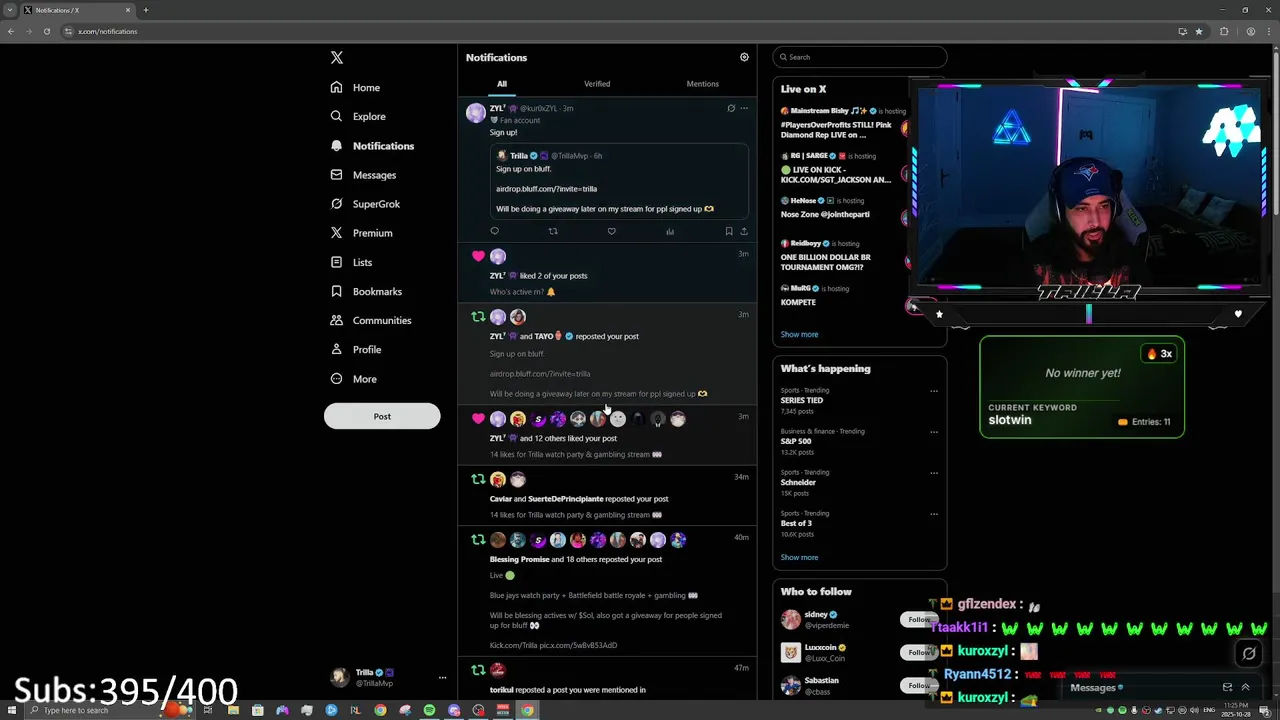Reply to ZYL's Sign up post
The height and width of the screenshot is (720, 1280).
pyautogui.click(x=494, y=231)
